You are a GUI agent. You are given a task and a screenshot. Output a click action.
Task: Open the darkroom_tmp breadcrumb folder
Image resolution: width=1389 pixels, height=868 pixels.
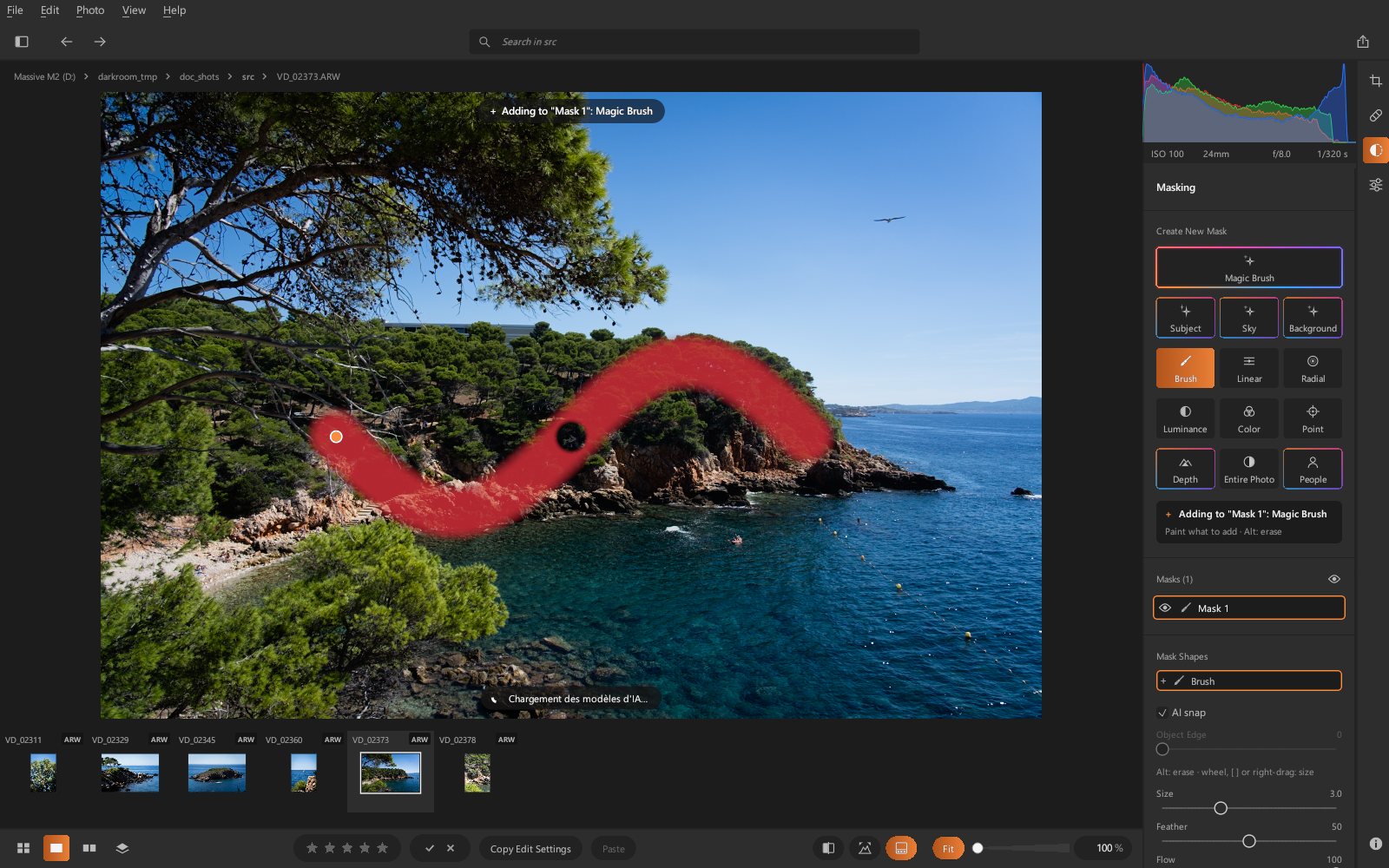[128, 76]
